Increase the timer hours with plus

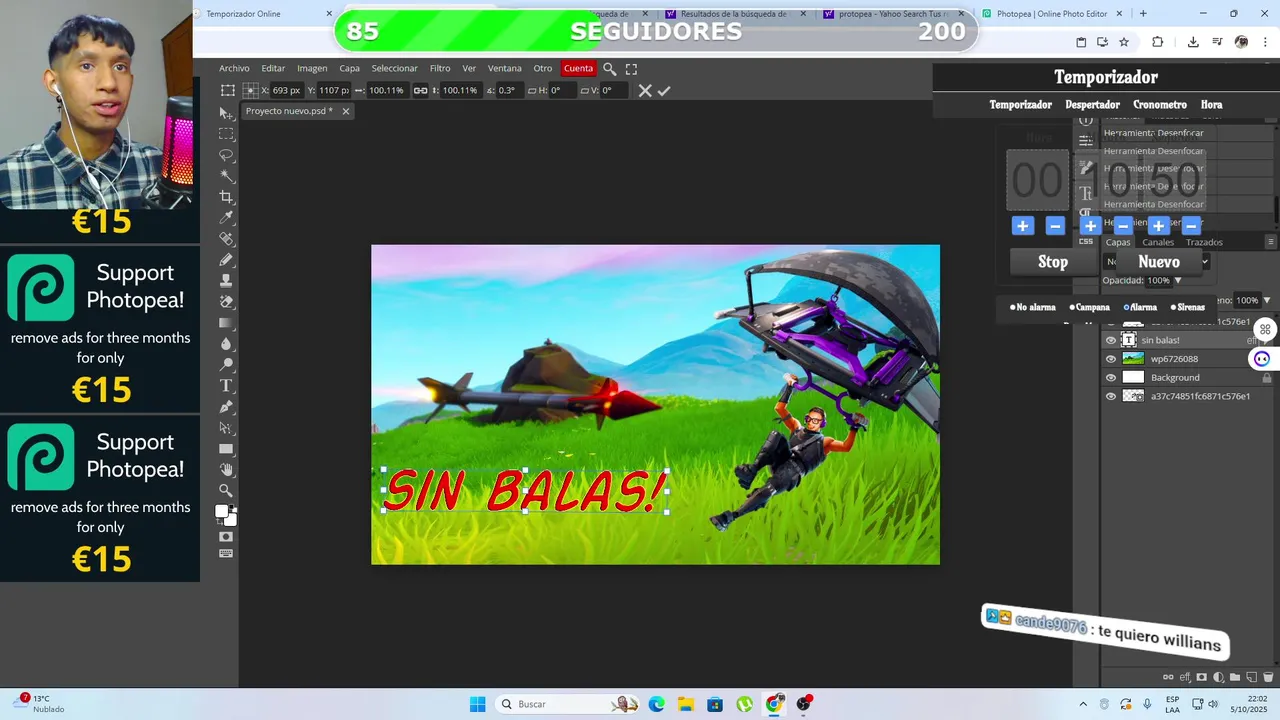coord(1022,226)
